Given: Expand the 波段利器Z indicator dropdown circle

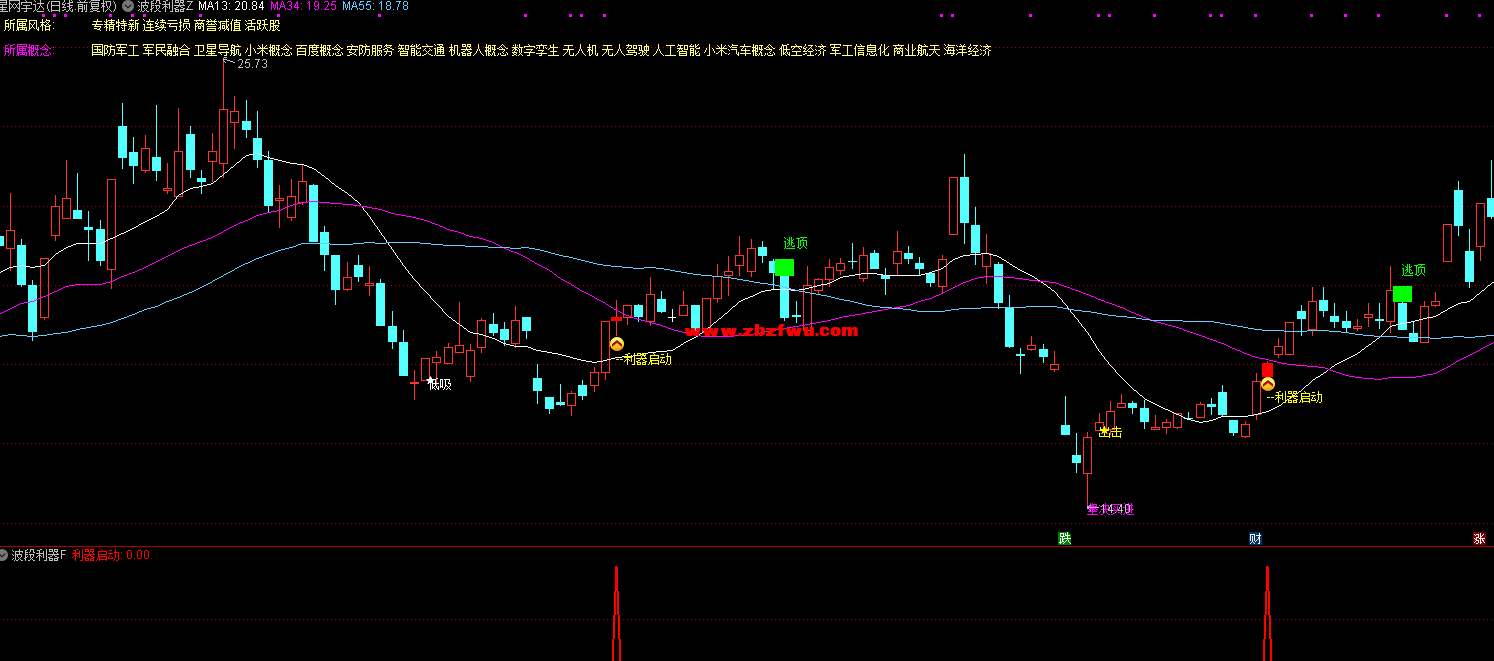Looking at the screenshot, I should (128, 6).
